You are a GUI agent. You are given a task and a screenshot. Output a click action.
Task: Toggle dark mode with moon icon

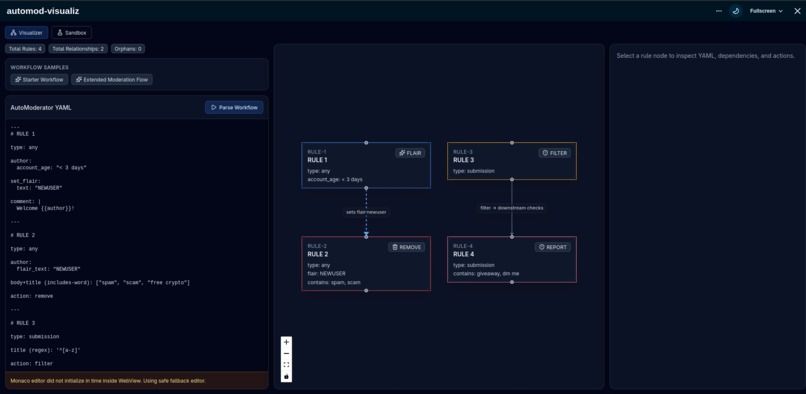pos(736,11)
